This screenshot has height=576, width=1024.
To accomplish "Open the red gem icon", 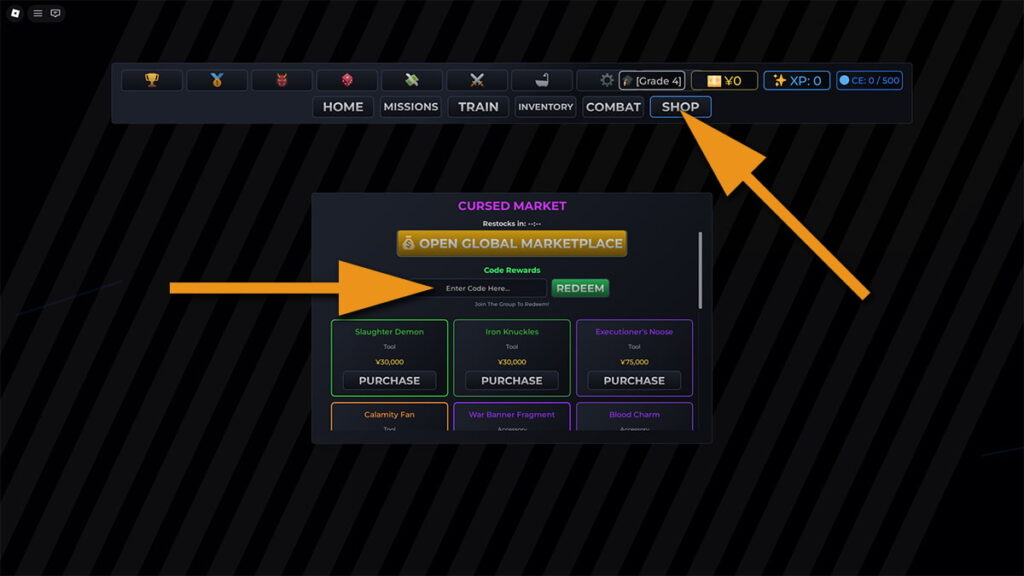I will coord(346,79).
